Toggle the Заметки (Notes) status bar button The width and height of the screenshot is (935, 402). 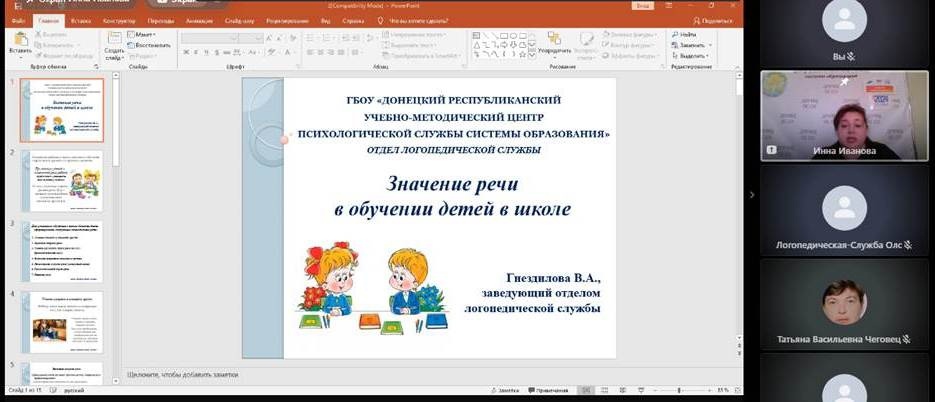point(505,390)
